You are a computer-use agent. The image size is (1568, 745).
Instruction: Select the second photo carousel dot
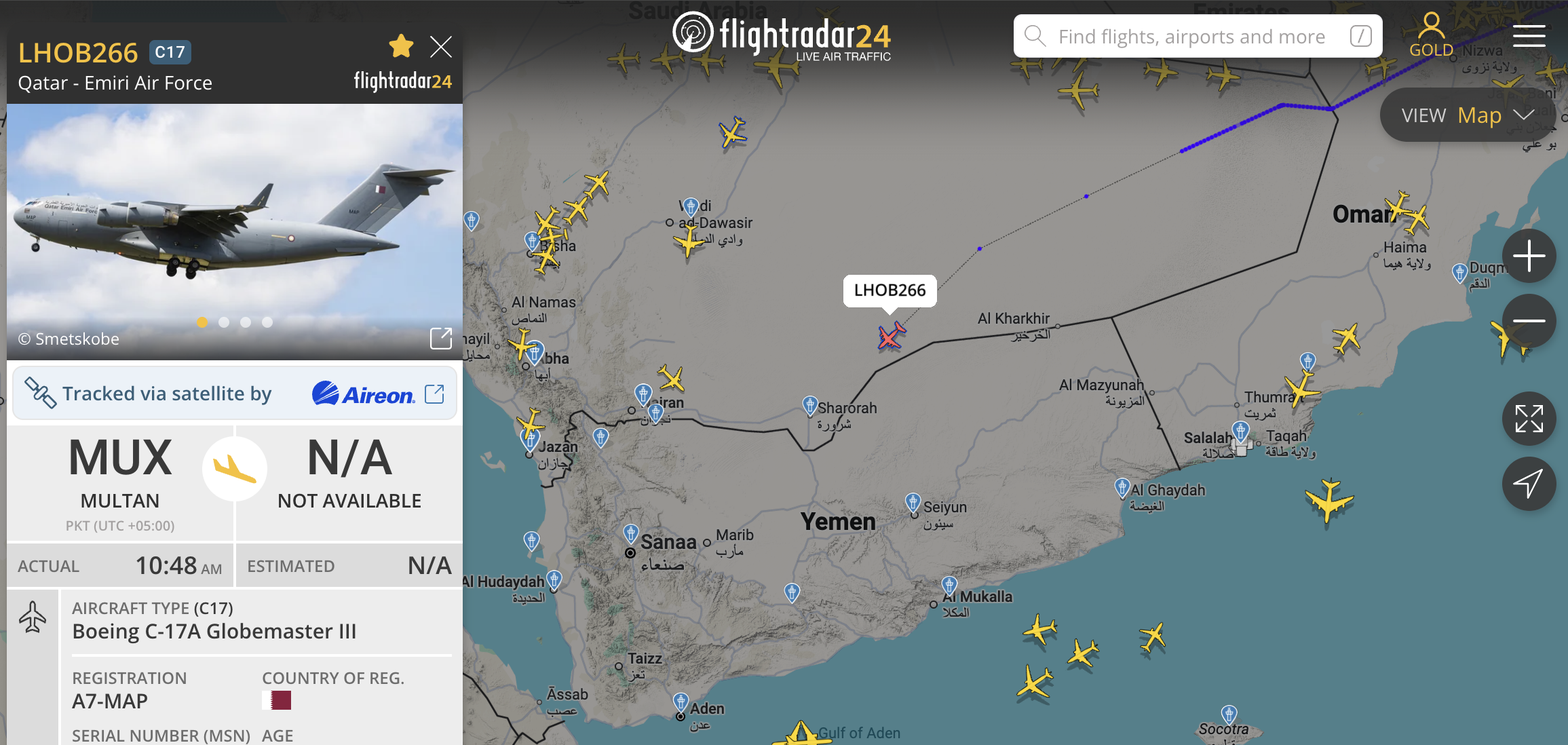(224, 322)
